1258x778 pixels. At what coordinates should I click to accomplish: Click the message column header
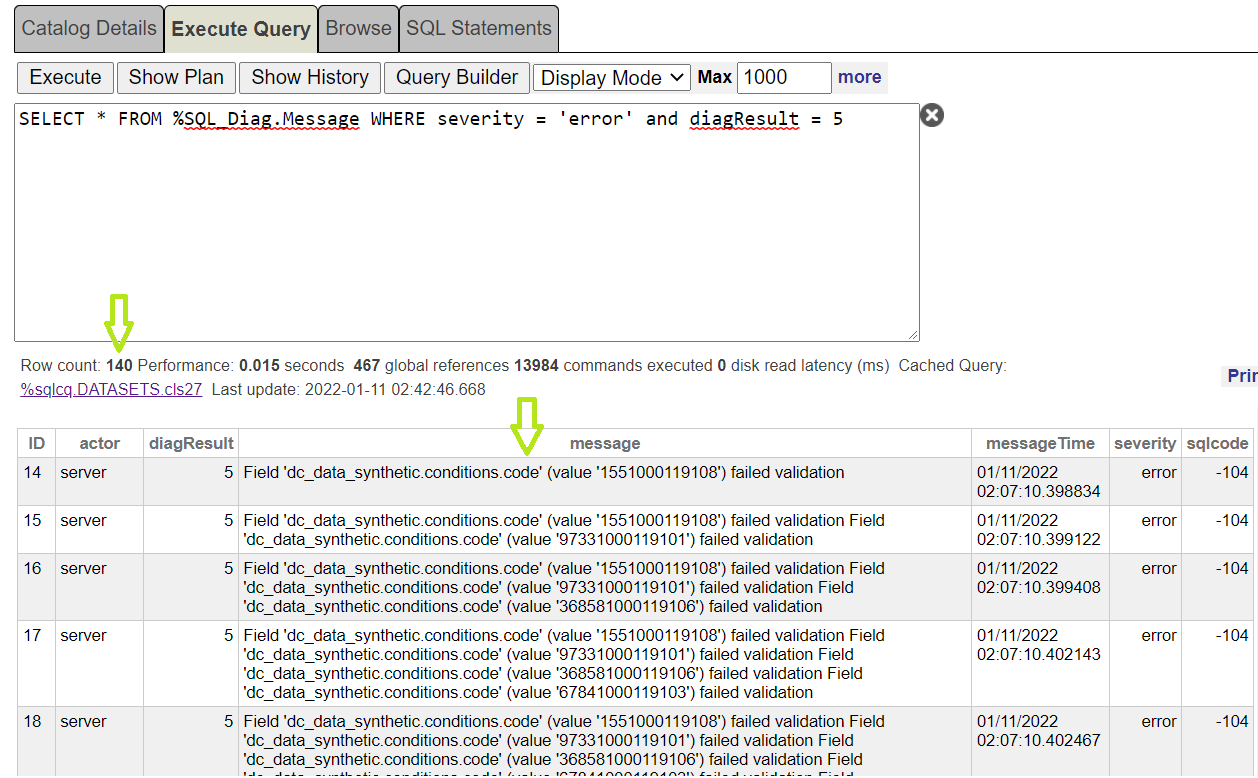click(x=604, y=443)
